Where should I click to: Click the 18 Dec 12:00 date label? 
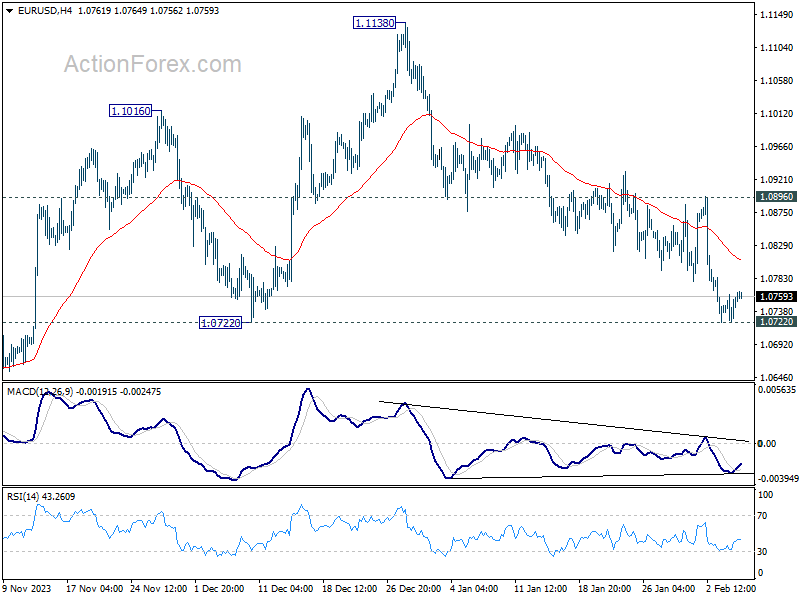coord(349,588)
